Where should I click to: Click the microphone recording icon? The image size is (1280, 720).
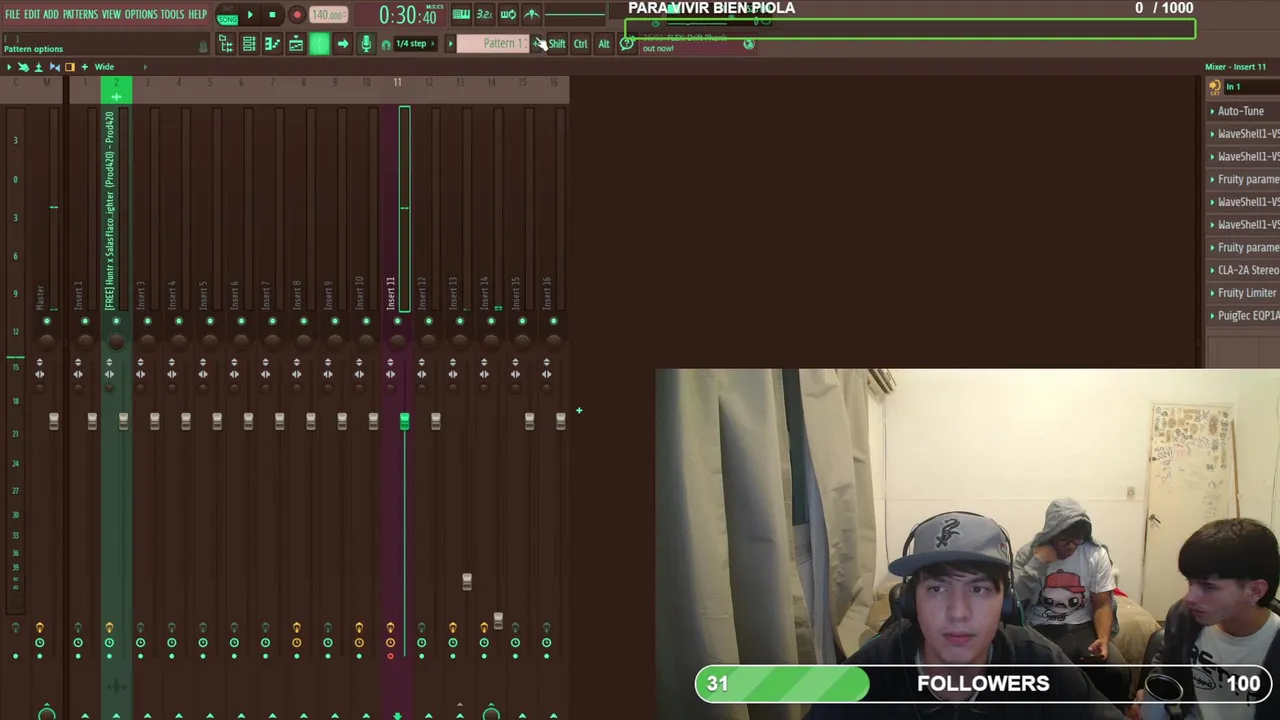pyautogui.click(x=366, y=44)
